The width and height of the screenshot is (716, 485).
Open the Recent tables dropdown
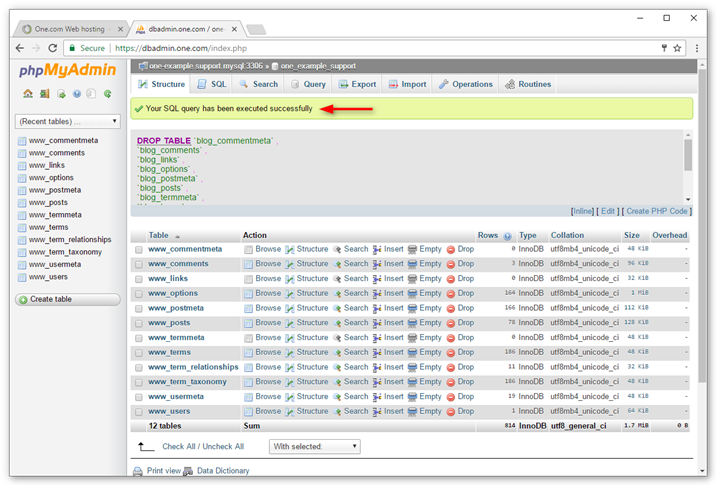click(x=68, y=121)
